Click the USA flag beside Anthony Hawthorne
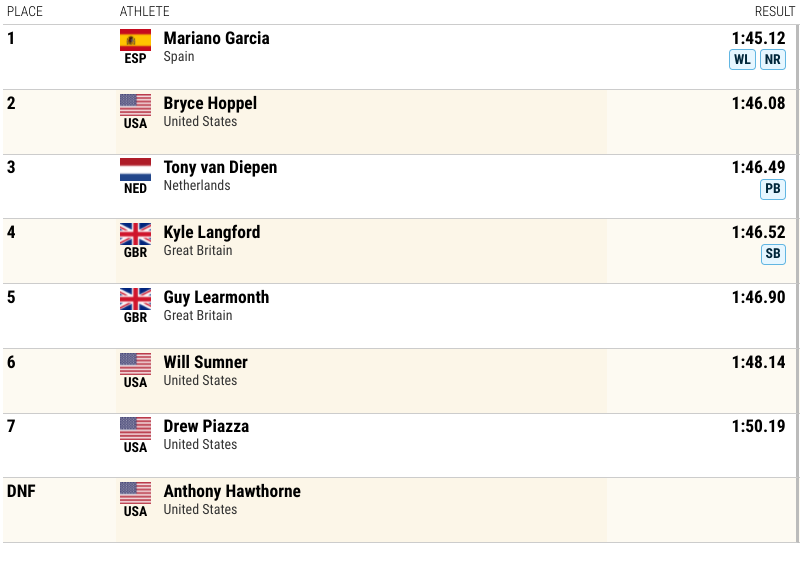This screenshot has width=800, height=561. click(x=135, y=493)
